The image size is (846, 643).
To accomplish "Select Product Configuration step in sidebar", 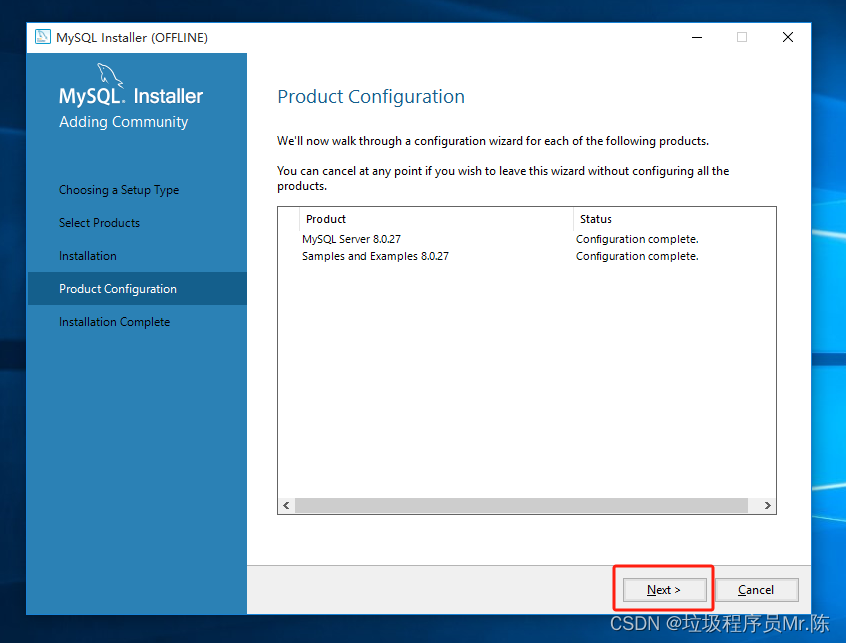I will pyautogui.click(x=137, y=289).
